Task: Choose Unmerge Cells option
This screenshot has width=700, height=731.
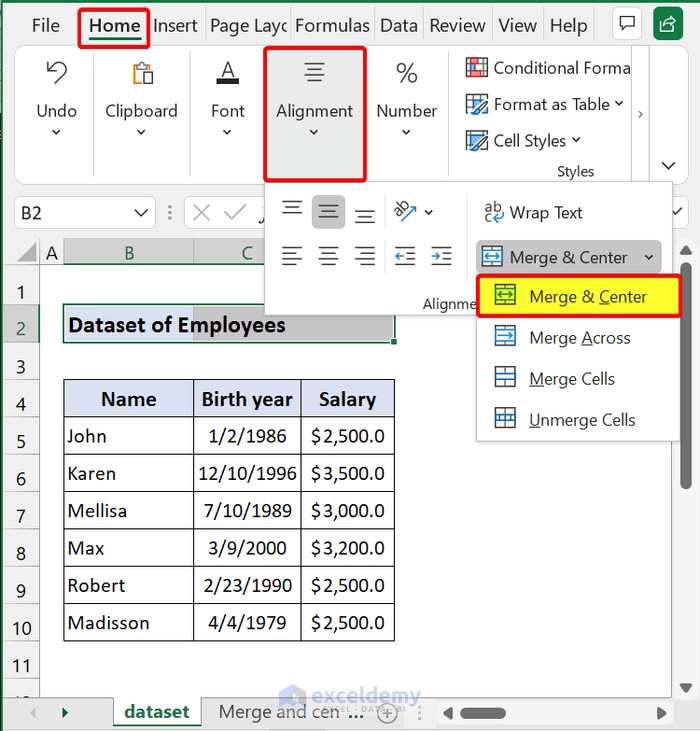Action: 579,420
